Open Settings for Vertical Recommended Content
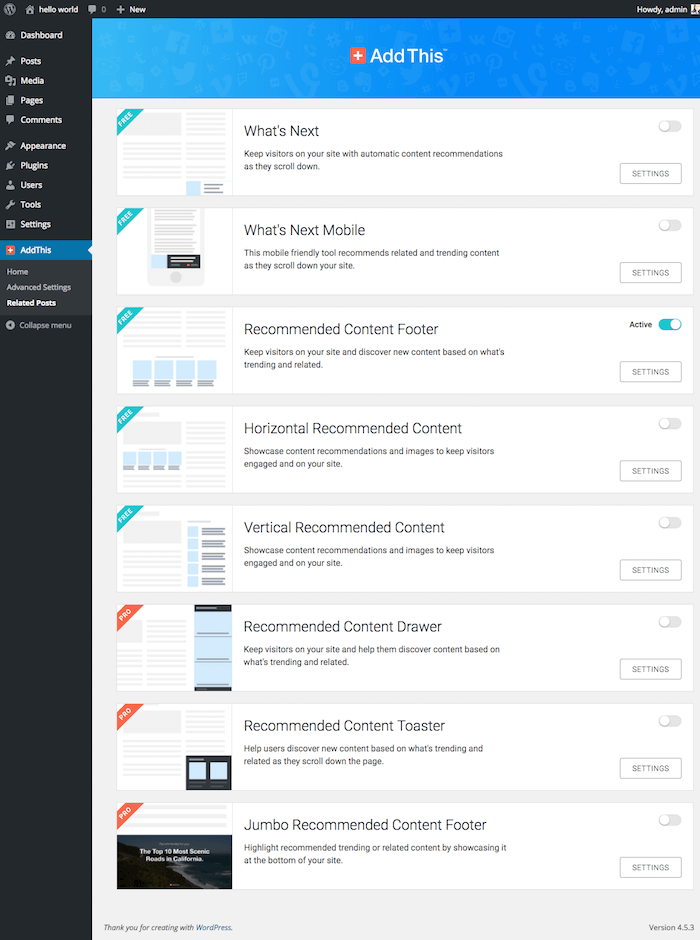 coord(650,570)
